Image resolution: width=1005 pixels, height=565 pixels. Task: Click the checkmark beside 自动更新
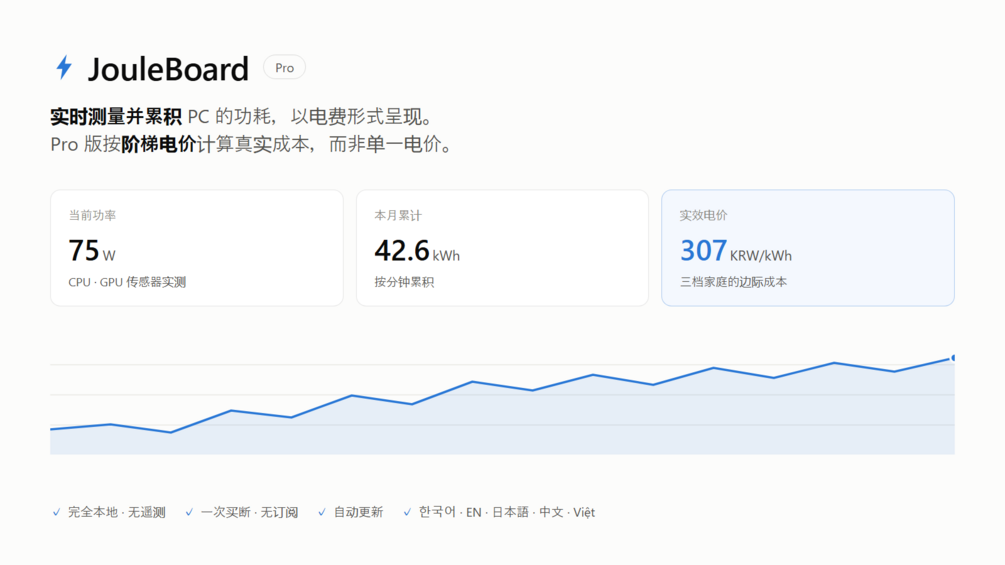click(x=322, y=512)
